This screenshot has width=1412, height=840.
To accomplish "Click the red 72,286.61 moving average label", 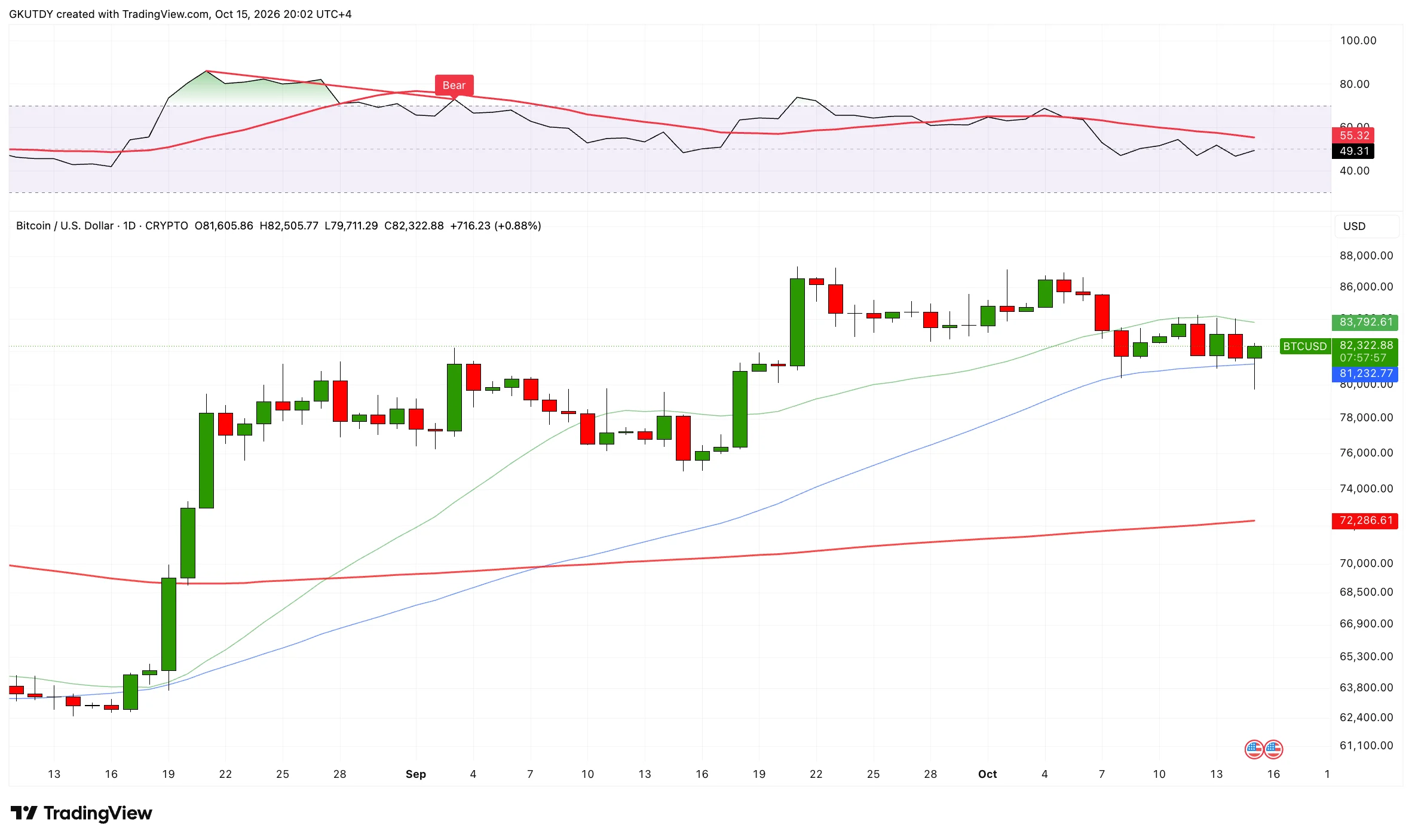I will point(1365,520).
